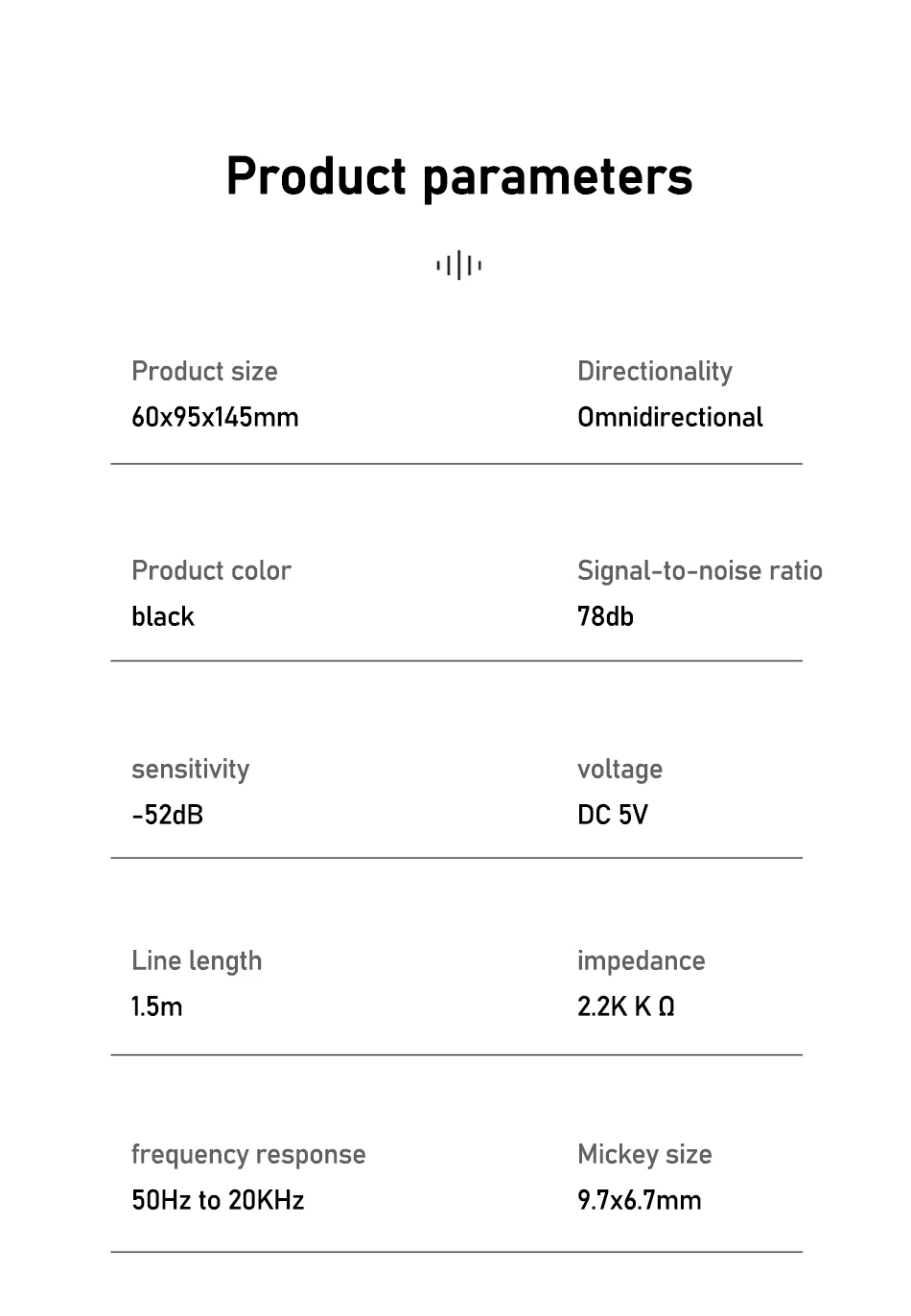This screenshot has width=911, height=1316.
Task: Select the "Product color" label
Action: 211,571
